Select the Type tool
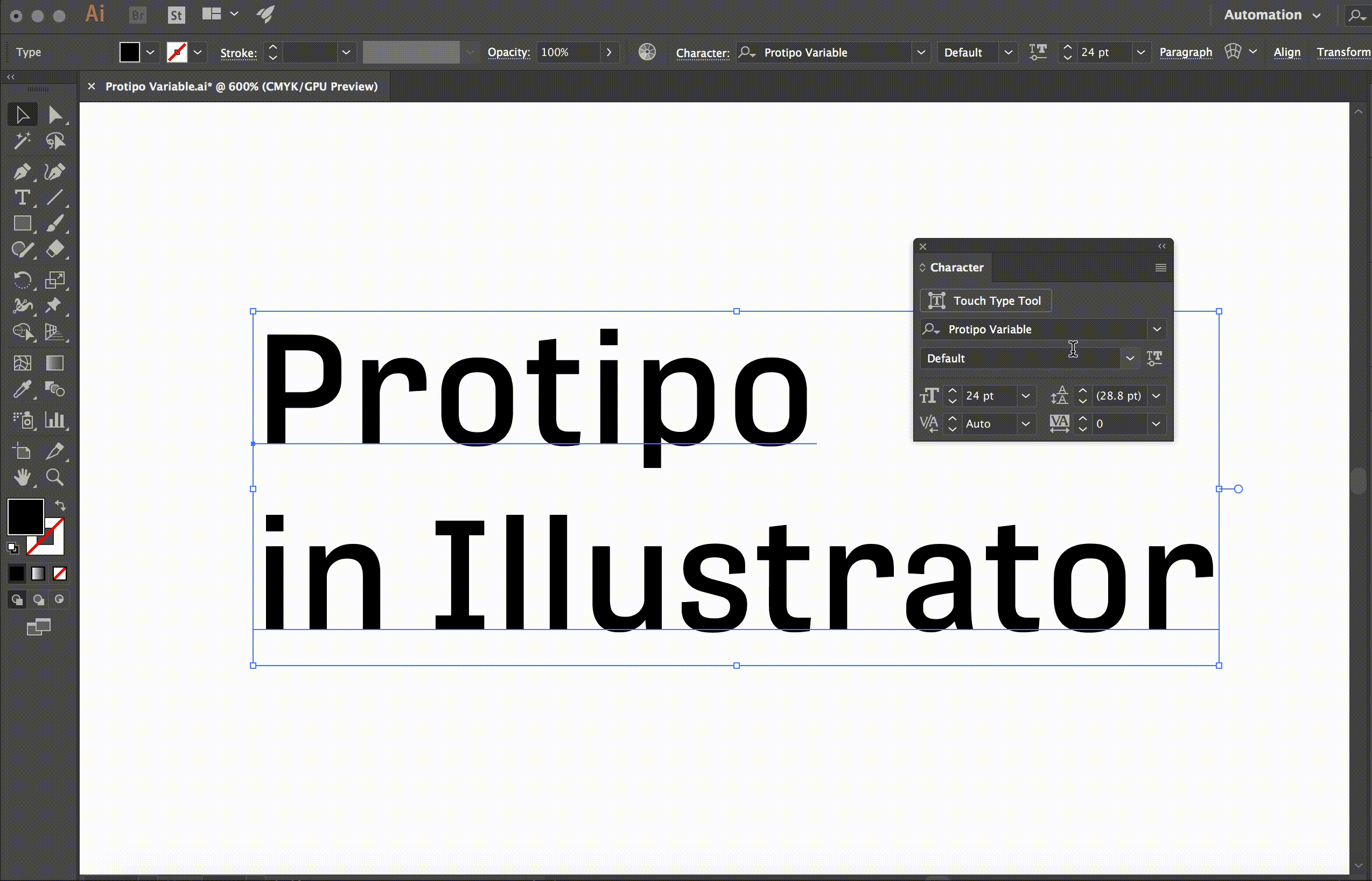Viewport: 1372px width, 881px height. coord(22,198)
